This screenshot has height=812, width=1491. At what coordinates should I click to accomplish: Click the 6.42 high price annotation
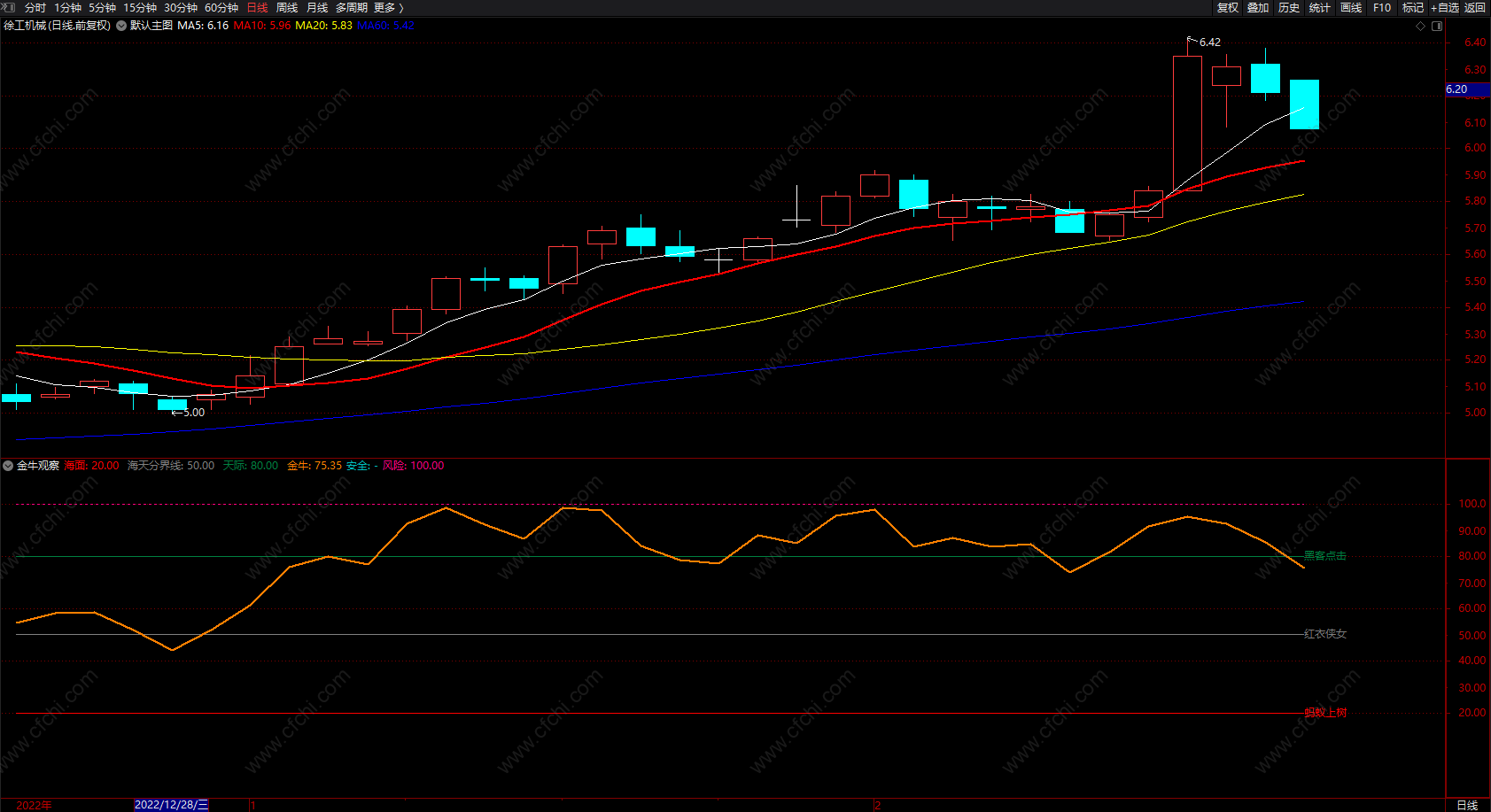click(1210, 43)
